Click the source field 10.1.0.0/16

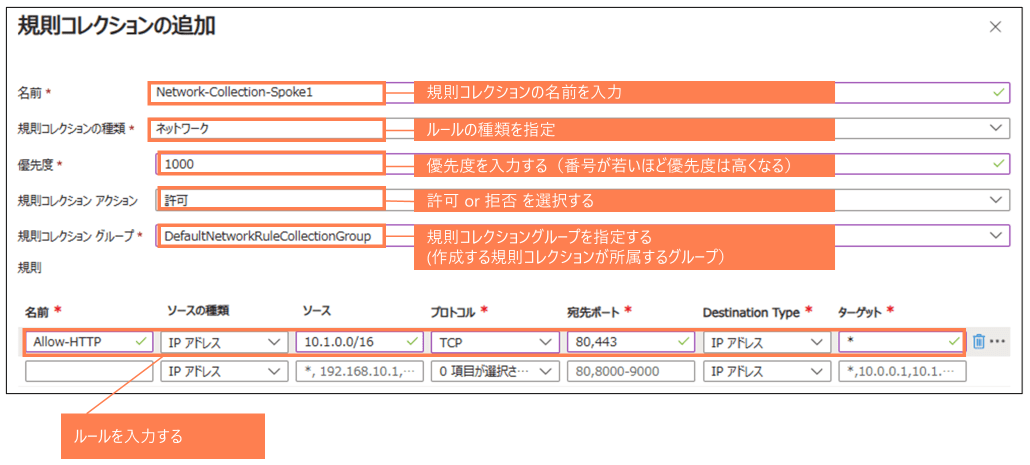pyautogui.click(x=360, y=342)
